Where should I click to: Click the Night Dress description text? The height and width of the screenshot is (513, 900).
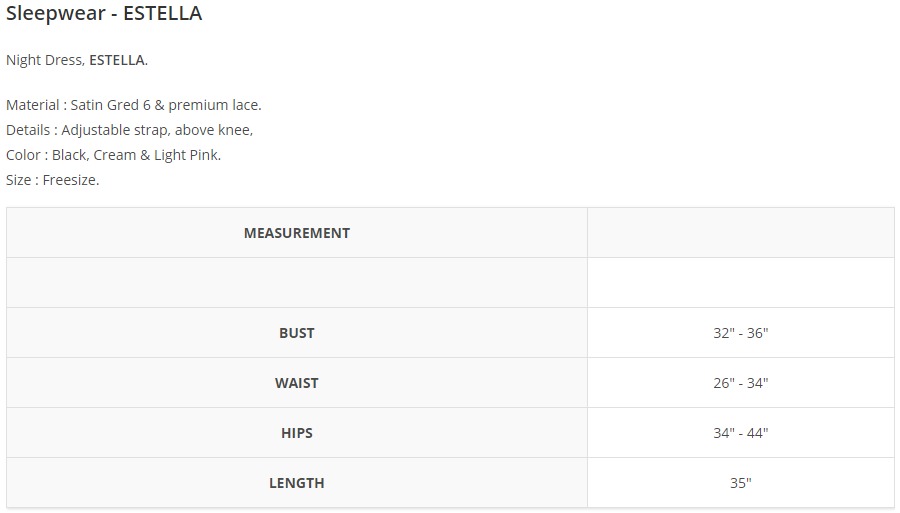click(x=77, y=60)
